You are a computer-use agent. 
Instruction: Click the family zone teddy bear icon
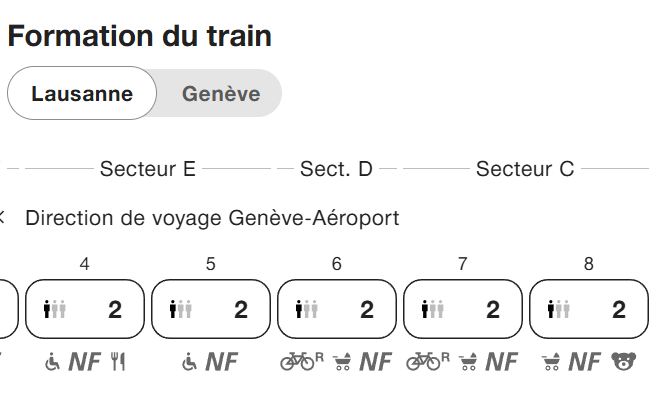pos(624,362)
